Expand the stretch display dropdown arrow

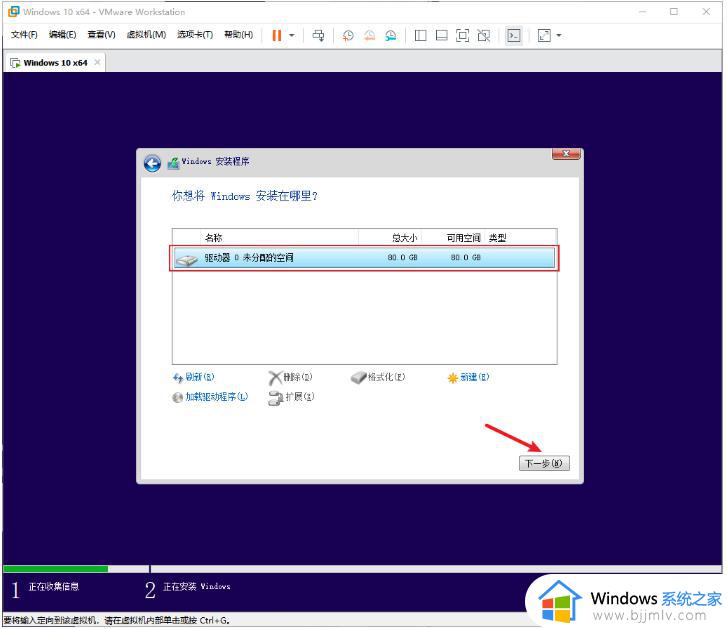click(559, 35)
